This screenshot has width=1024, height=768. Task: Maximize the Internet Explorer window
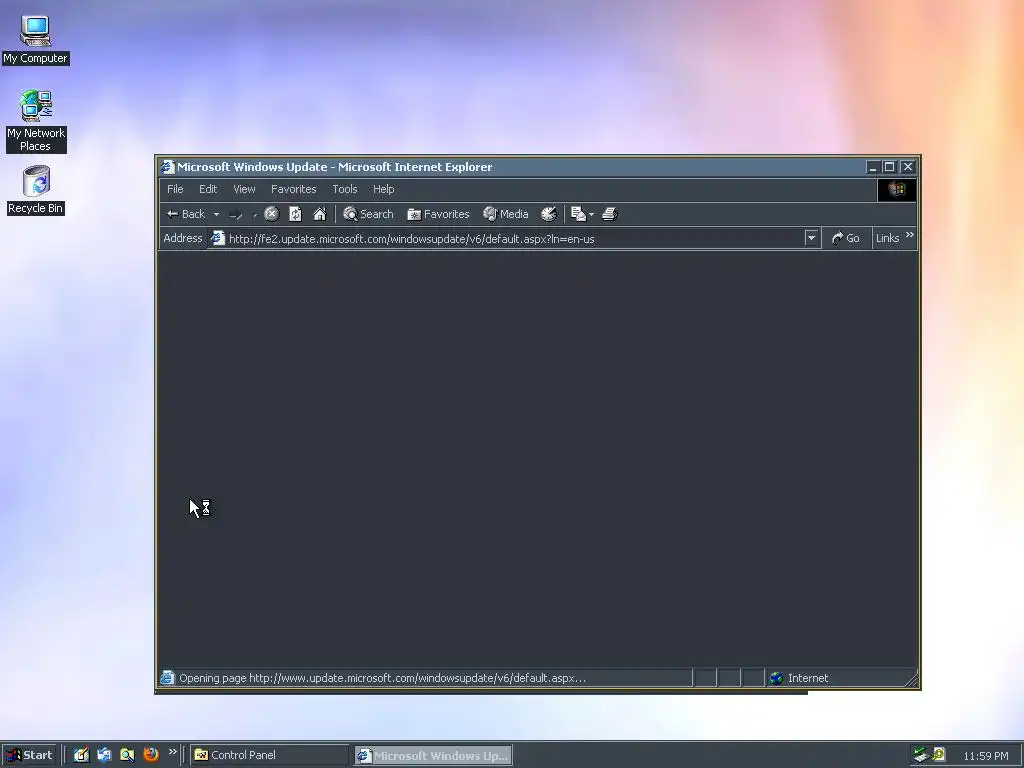[889, 167]
